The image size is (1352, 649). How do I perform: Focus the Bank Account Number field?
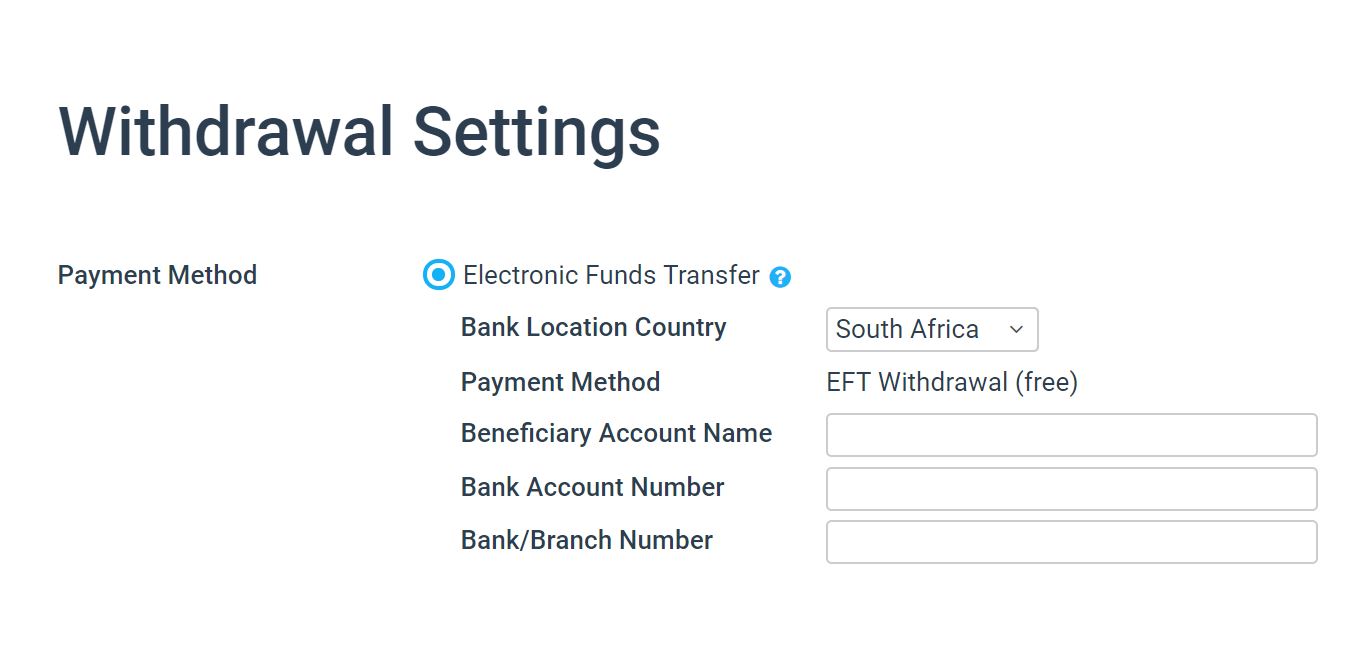(1071, 489)
